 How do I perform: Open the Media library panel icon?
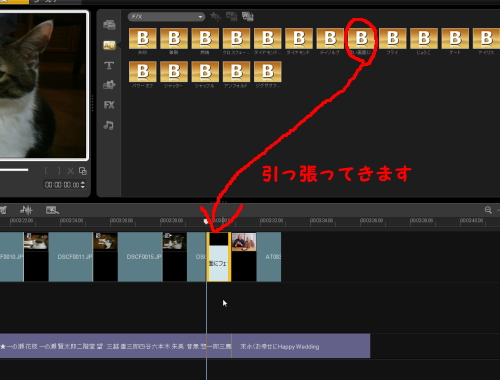tap(109, 25)
